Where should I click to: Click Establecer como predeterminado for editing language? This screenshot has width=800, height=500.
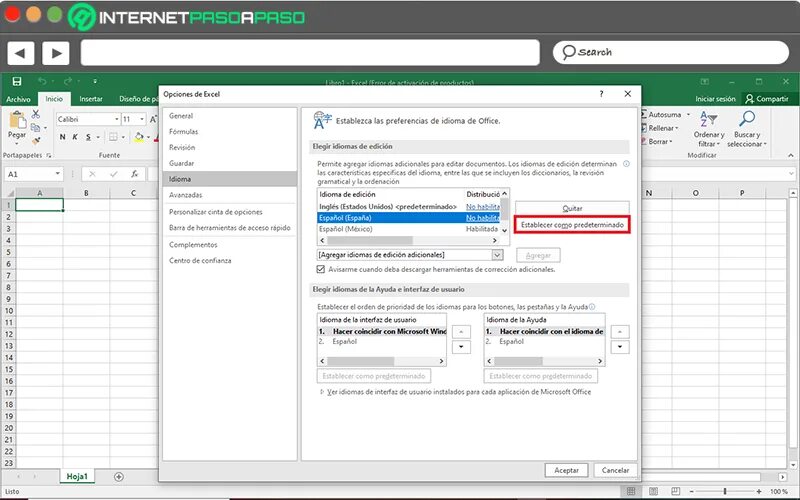pyautogui.click(x=572, y=224)
